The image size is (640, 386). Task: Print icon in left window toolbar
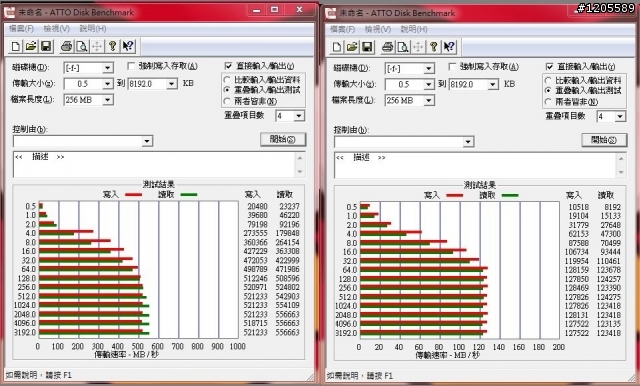67,46
